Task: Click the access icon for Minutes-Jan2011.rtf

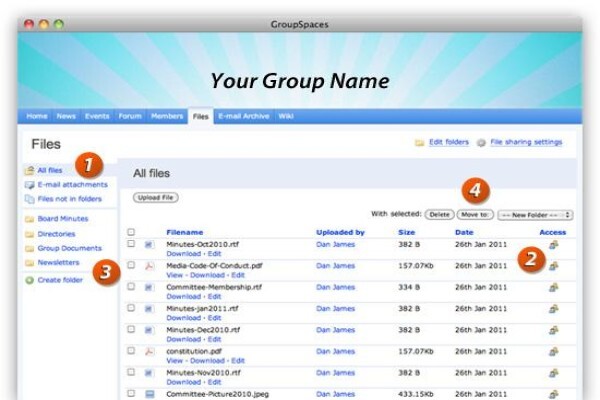Action: 553,309
